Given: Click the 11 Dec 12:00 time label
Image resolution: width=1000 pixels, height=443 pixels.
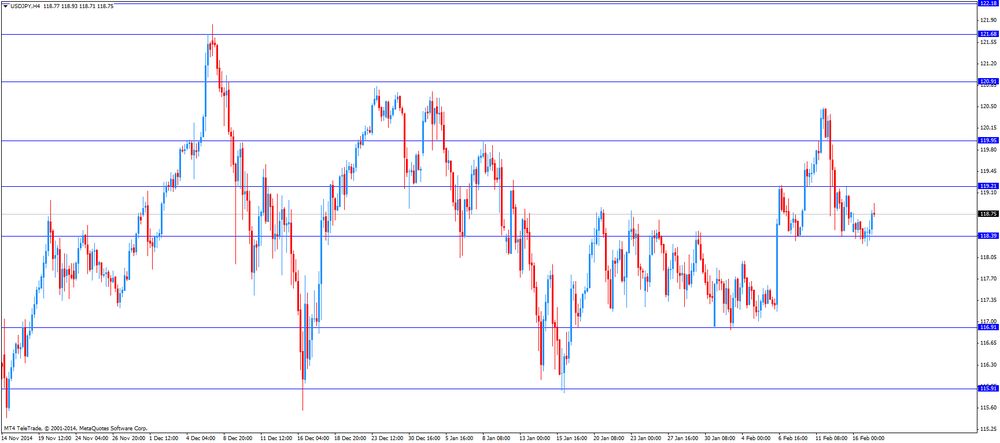Looking at the screenshot, I should click(x=277, y=439).
